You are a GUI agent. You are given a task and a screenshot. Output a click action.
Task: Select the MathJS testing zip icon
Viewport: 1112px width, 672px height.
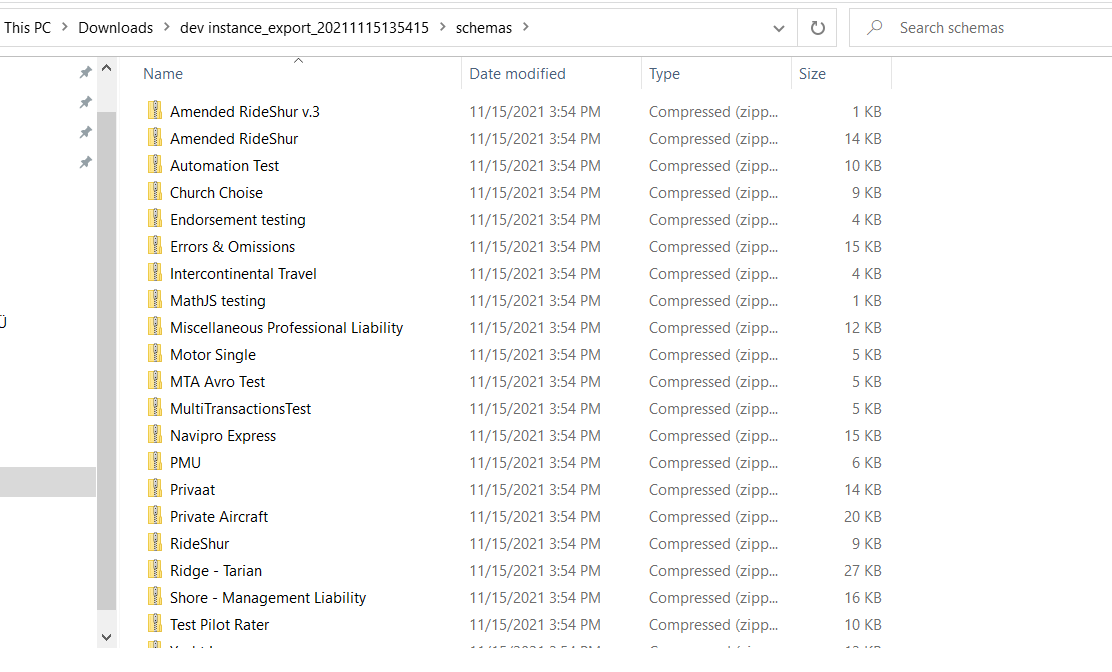[x=155, y=300]
